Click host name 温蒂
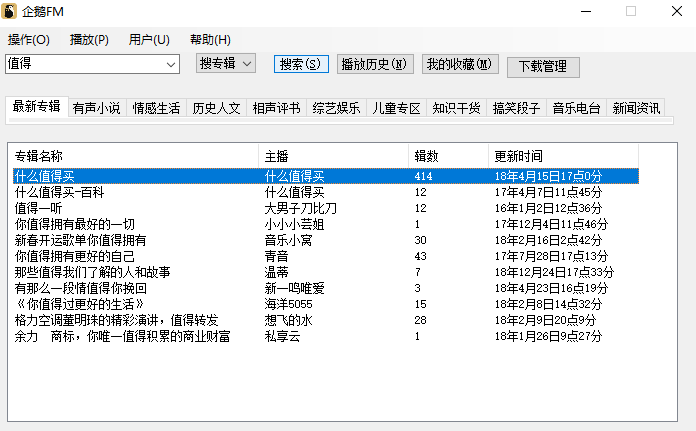The image size is (696, 431). 277,272
